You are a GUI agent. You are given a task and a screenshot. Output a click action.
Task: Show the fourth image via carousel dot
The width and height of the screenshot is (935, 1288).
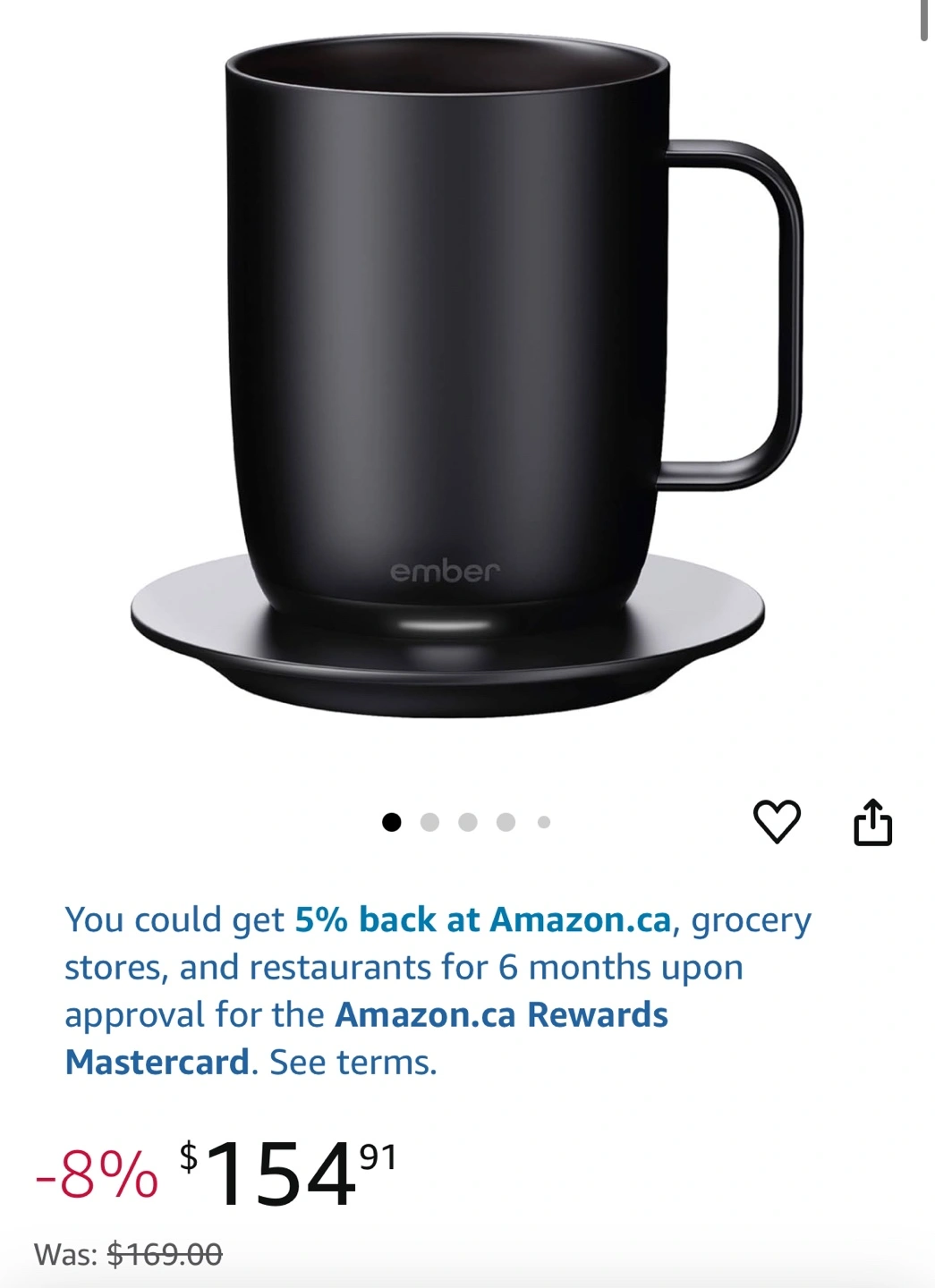pyautogui.click(x=506, y=822)
